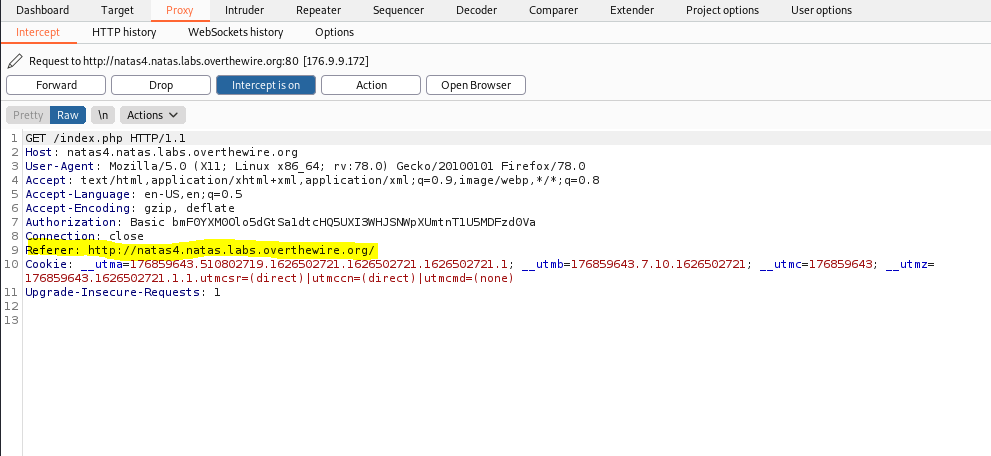Switch to the Dashboard tab
Screen dimensions: 991x456
[x=43, y=10]
